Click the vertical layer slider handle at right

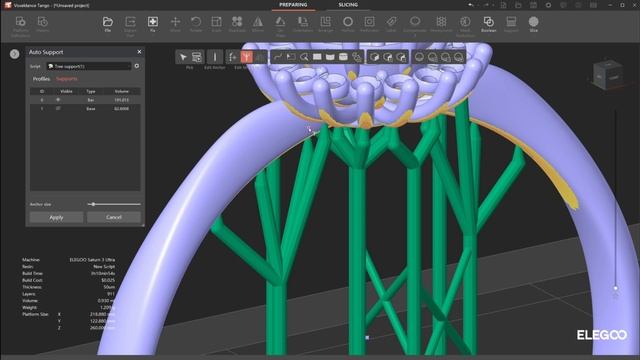click(616, 288)
